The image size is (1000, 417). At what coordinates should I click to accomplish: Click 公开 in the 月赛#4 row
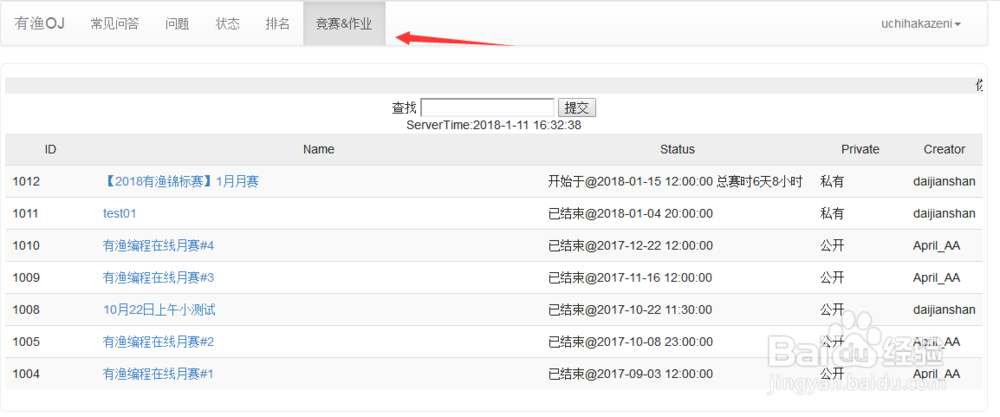click(832, 245)
